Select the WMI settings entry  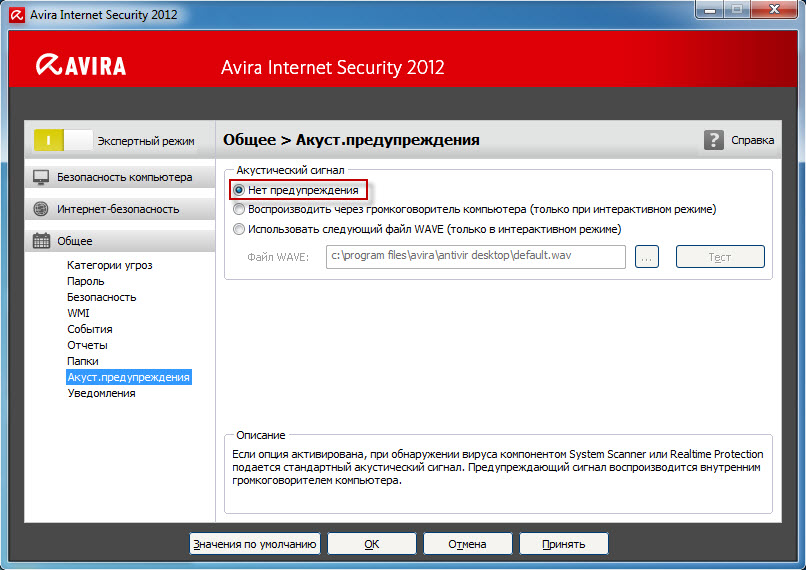click(x=78, y=313)
